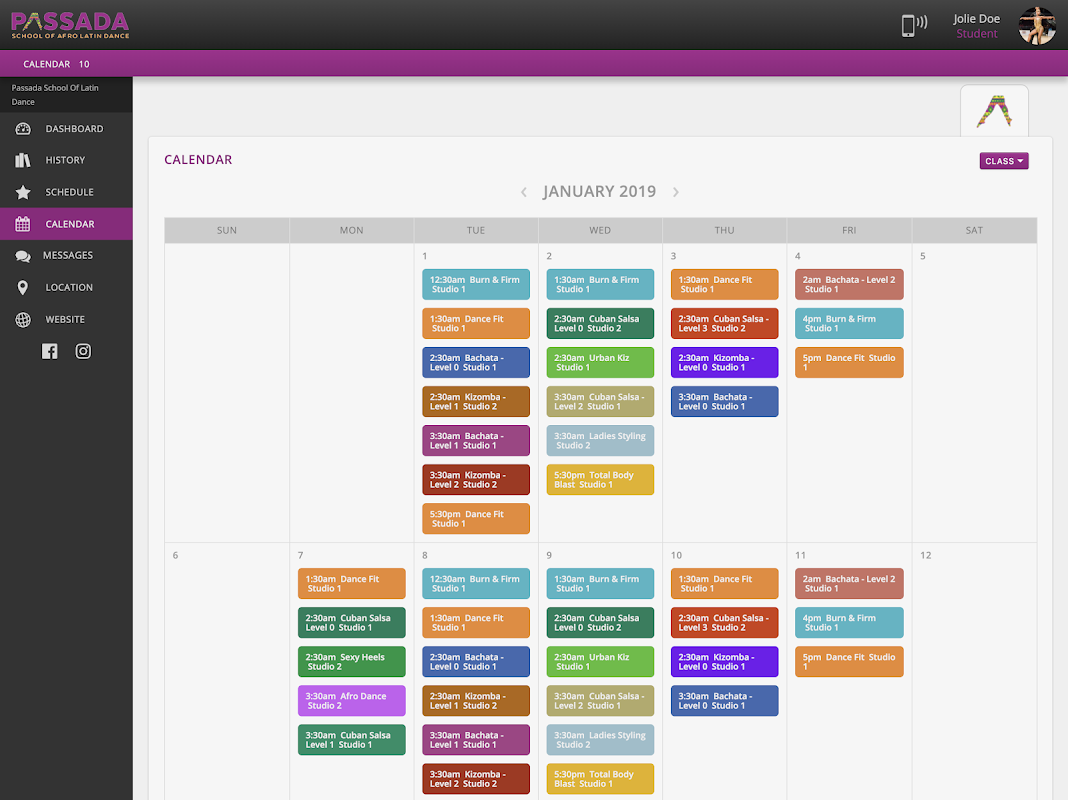Open Jan 7 1:30am Dance Fit class

click(x=351, y=583)
